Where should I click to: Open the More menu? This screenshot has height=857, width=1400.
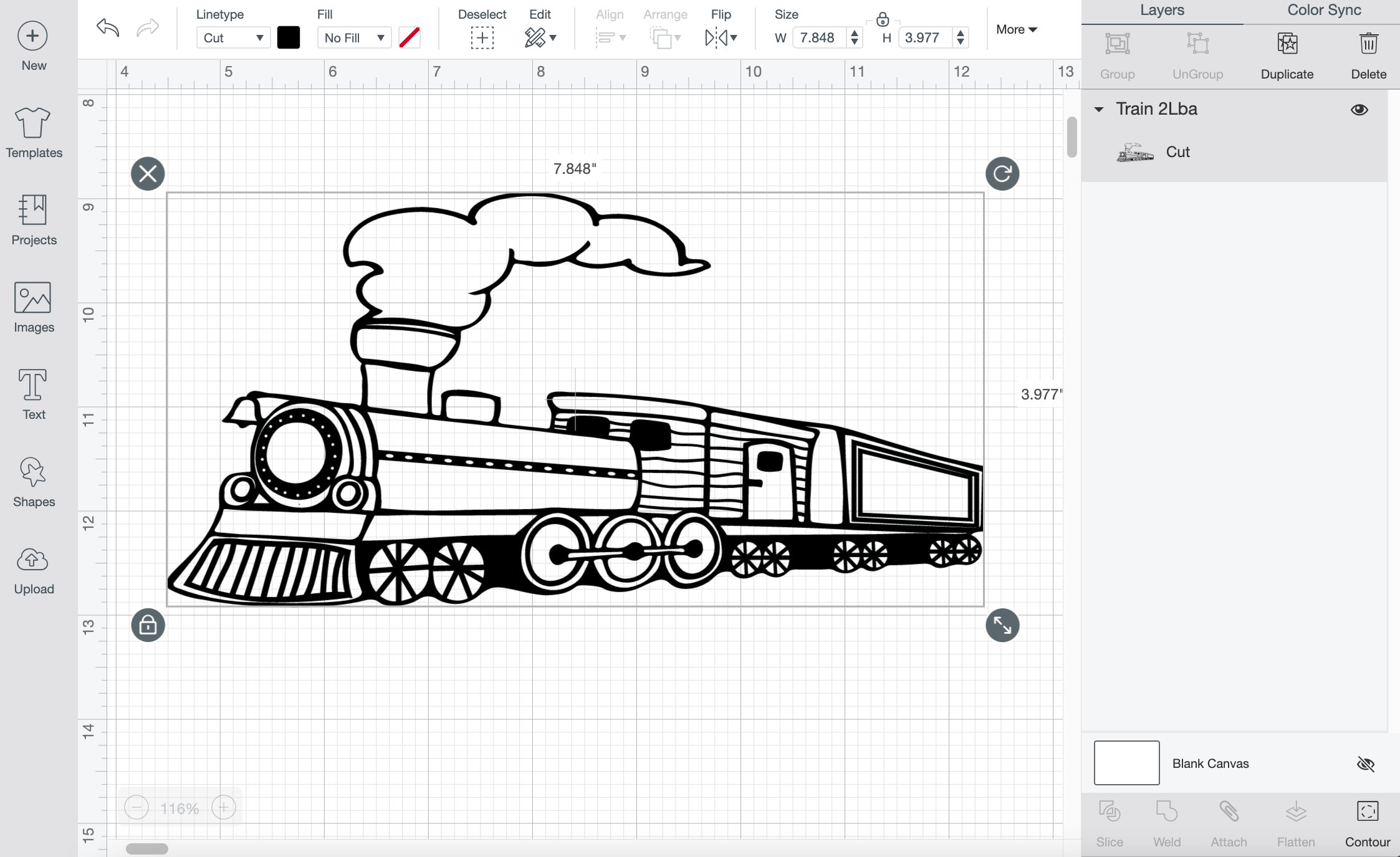tap(1015, 29)
